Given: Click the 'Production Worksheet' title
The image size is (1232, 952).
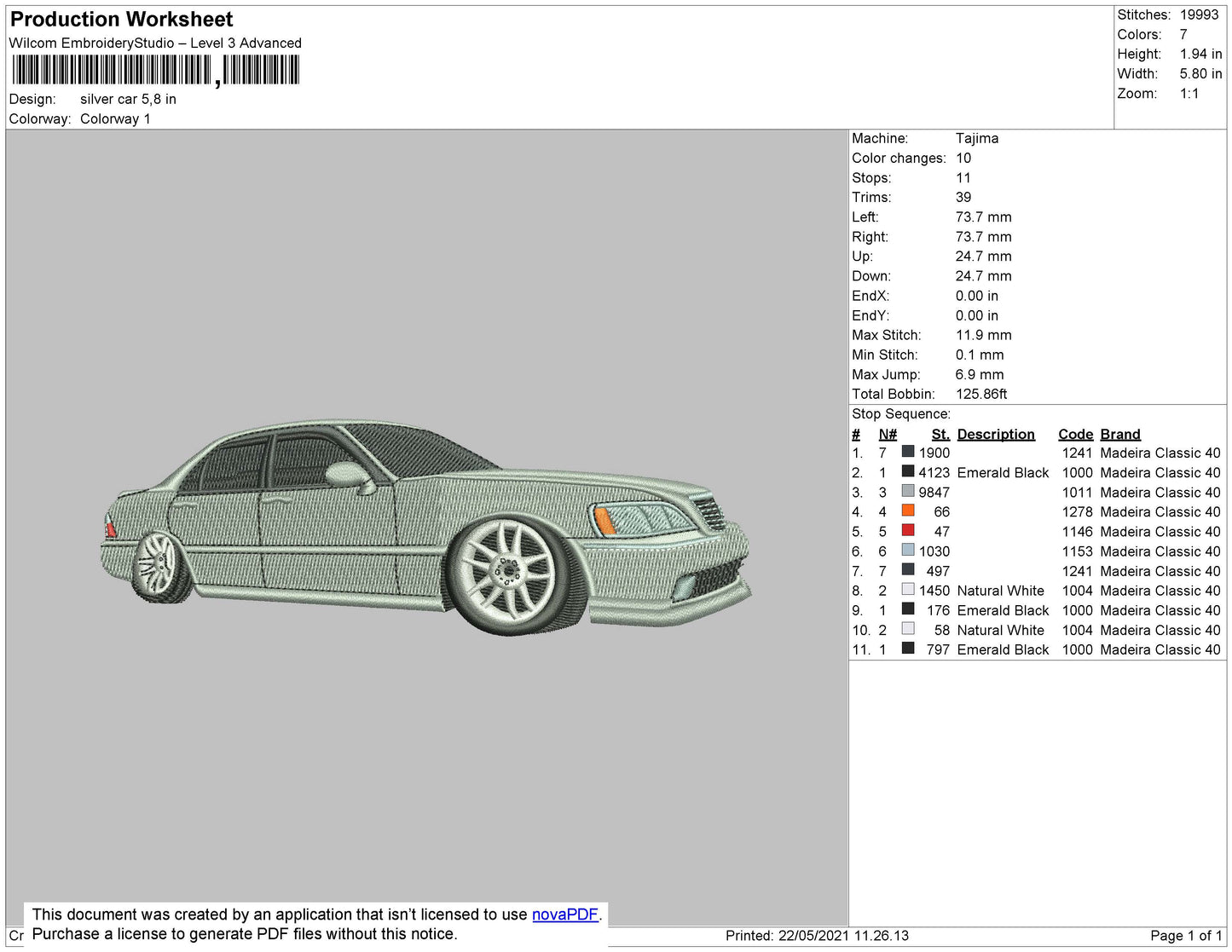Looking at the screenshot, I should pyautogui.click(x=121, y=20).
